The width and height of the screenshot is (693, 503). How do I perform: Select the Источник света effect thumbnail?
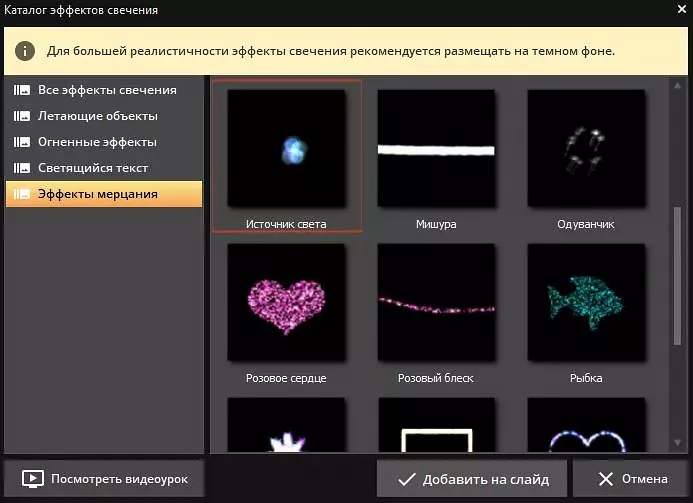click(x=286, y=149)
